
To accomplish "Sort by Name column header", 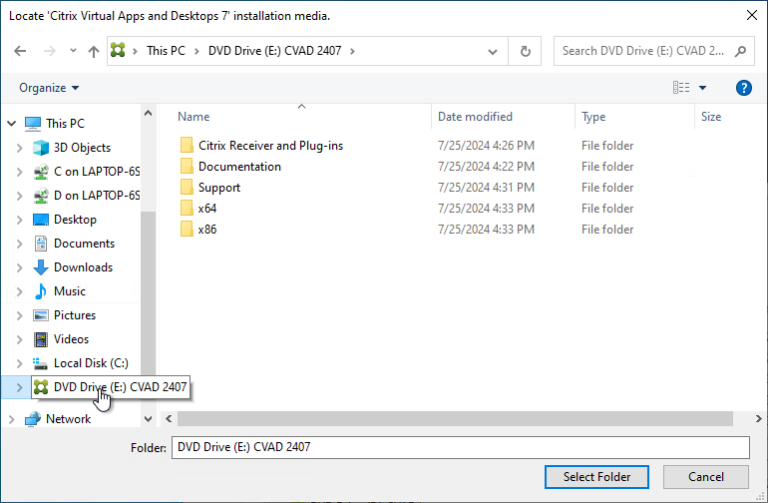I will point(194,117).
